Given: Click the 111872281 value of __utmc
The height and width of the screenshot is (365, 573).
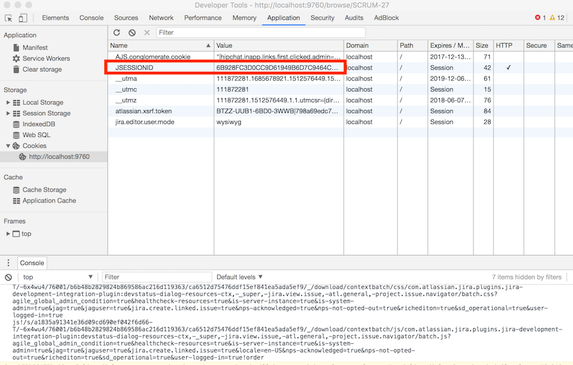Looking at the screenshot, I should (232, 90).
